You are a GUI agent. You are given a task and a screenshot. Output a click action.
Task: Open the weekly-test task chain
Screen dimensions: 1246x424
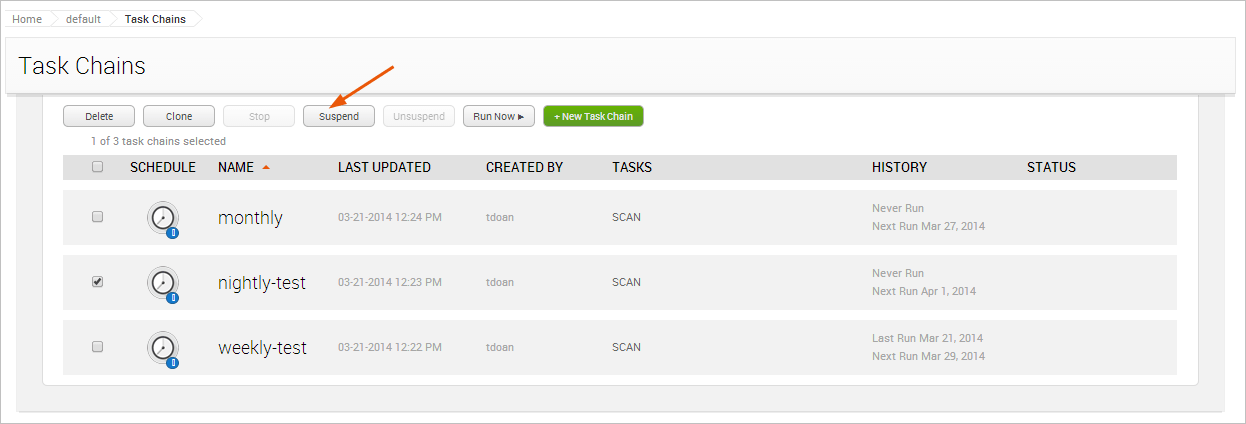[262, 348]
